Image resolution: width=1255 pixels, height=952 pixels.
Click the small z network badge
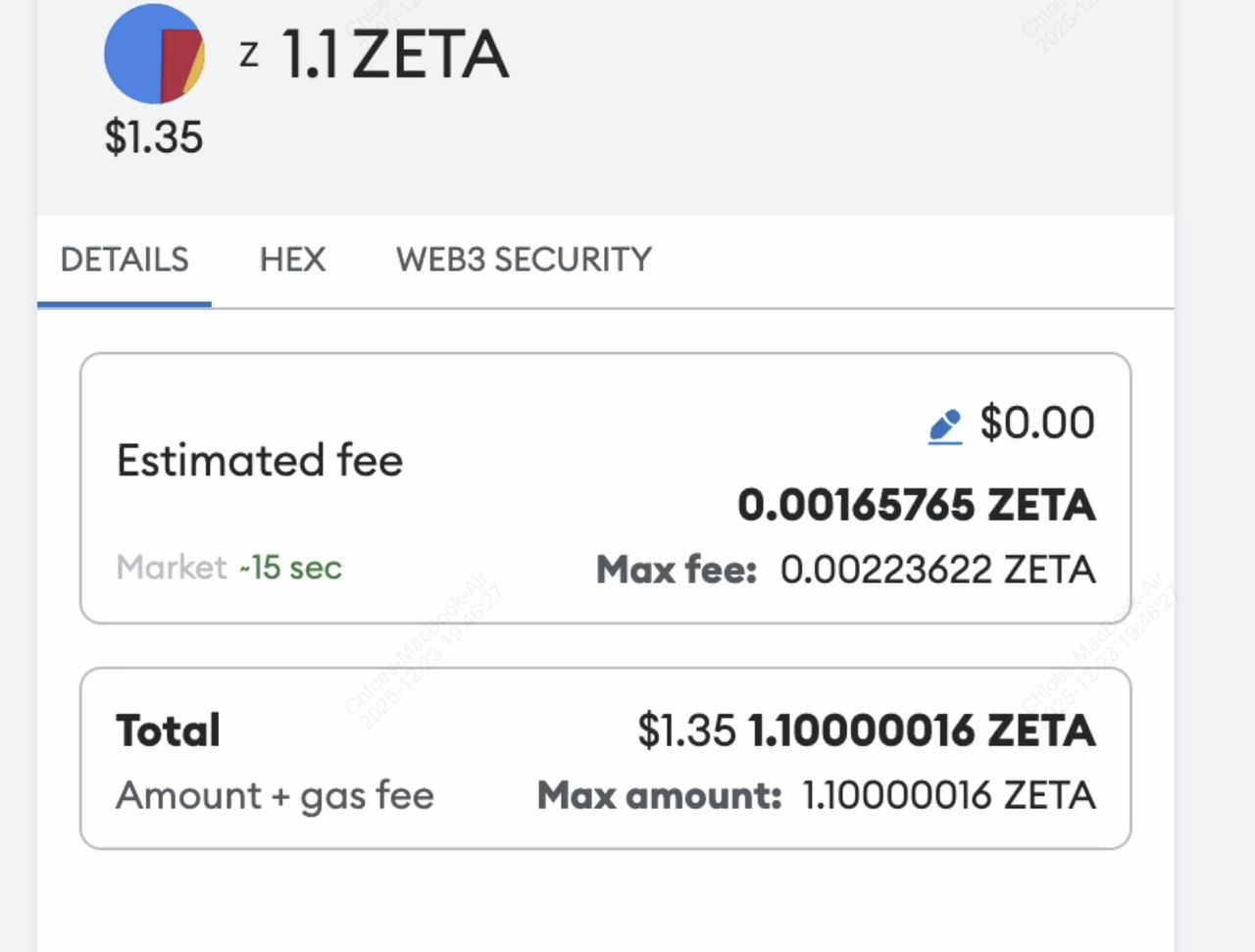[x=248, y=54]
